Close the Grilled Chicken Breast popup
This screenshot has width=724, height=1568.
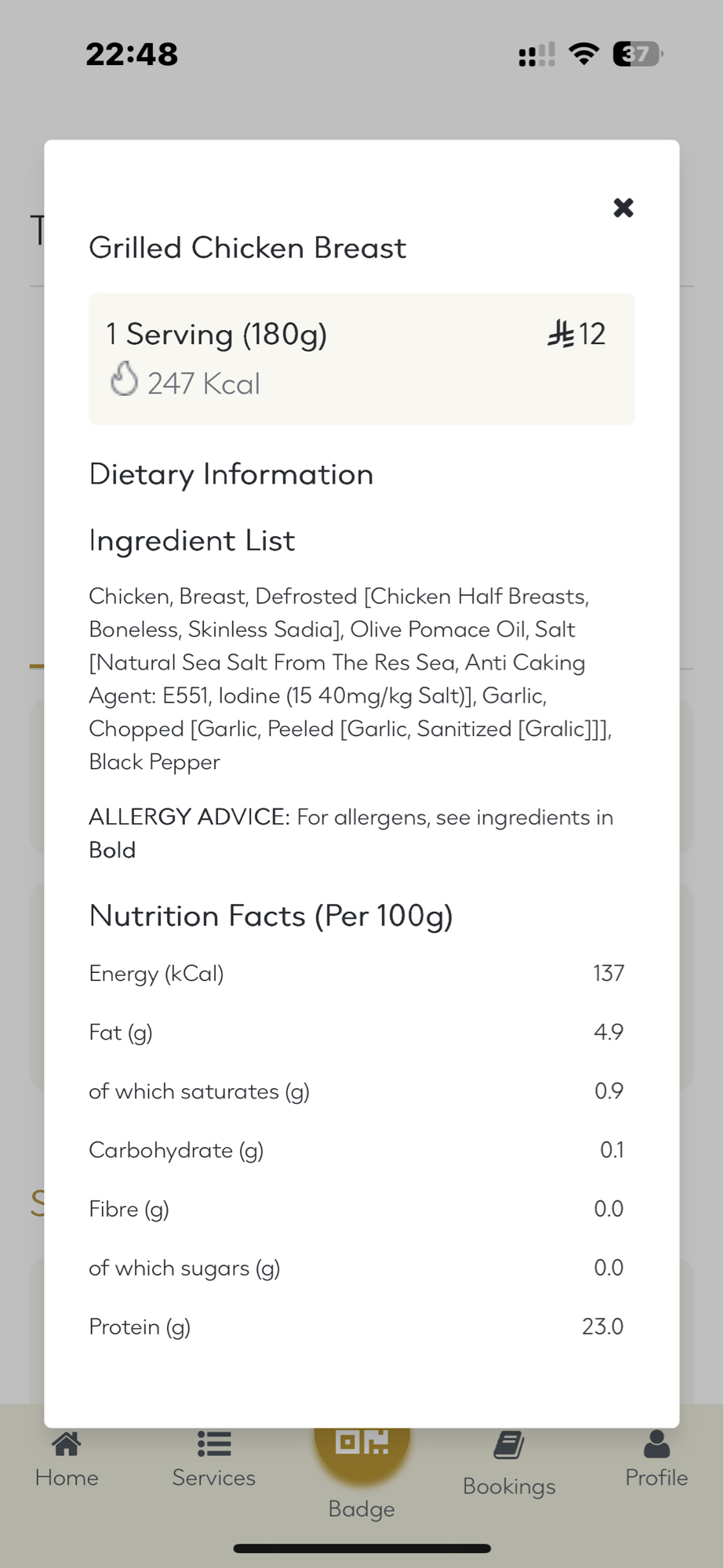(x=623, y=208)
